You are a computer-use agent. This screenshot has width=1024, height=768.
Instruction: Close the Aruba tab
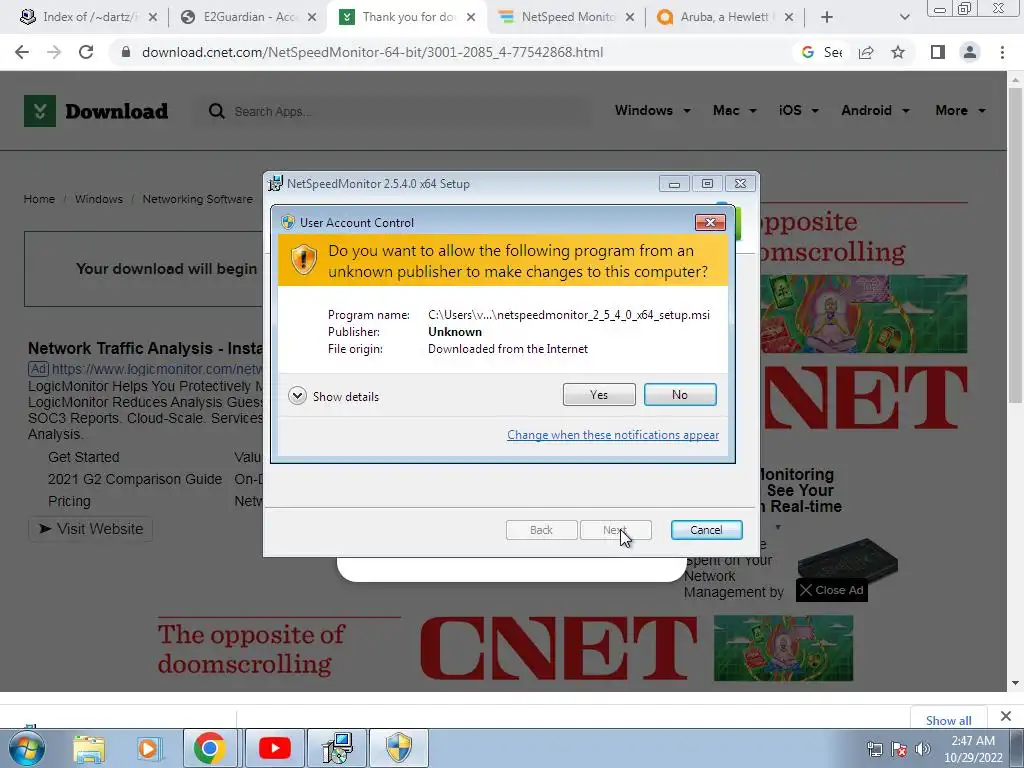click(x=789, y=17)
